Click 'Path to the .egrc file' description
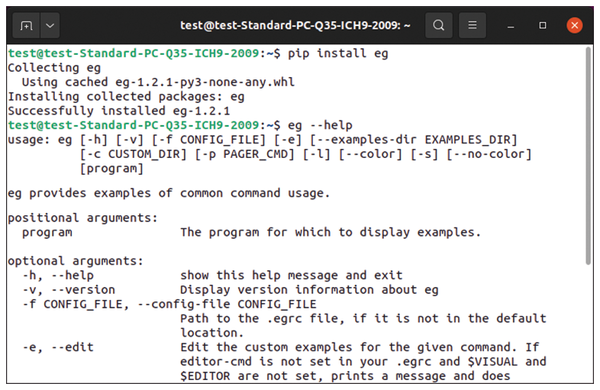Screen dimensions: 600x390 click(x=363, y=318)
